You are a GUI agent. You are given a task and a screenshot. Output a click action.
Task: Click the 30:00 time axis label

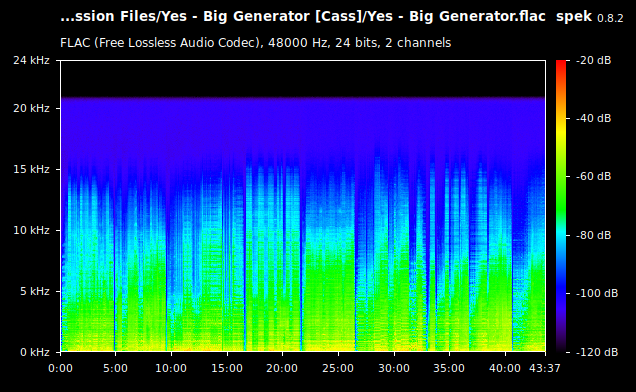coord(394,368)
